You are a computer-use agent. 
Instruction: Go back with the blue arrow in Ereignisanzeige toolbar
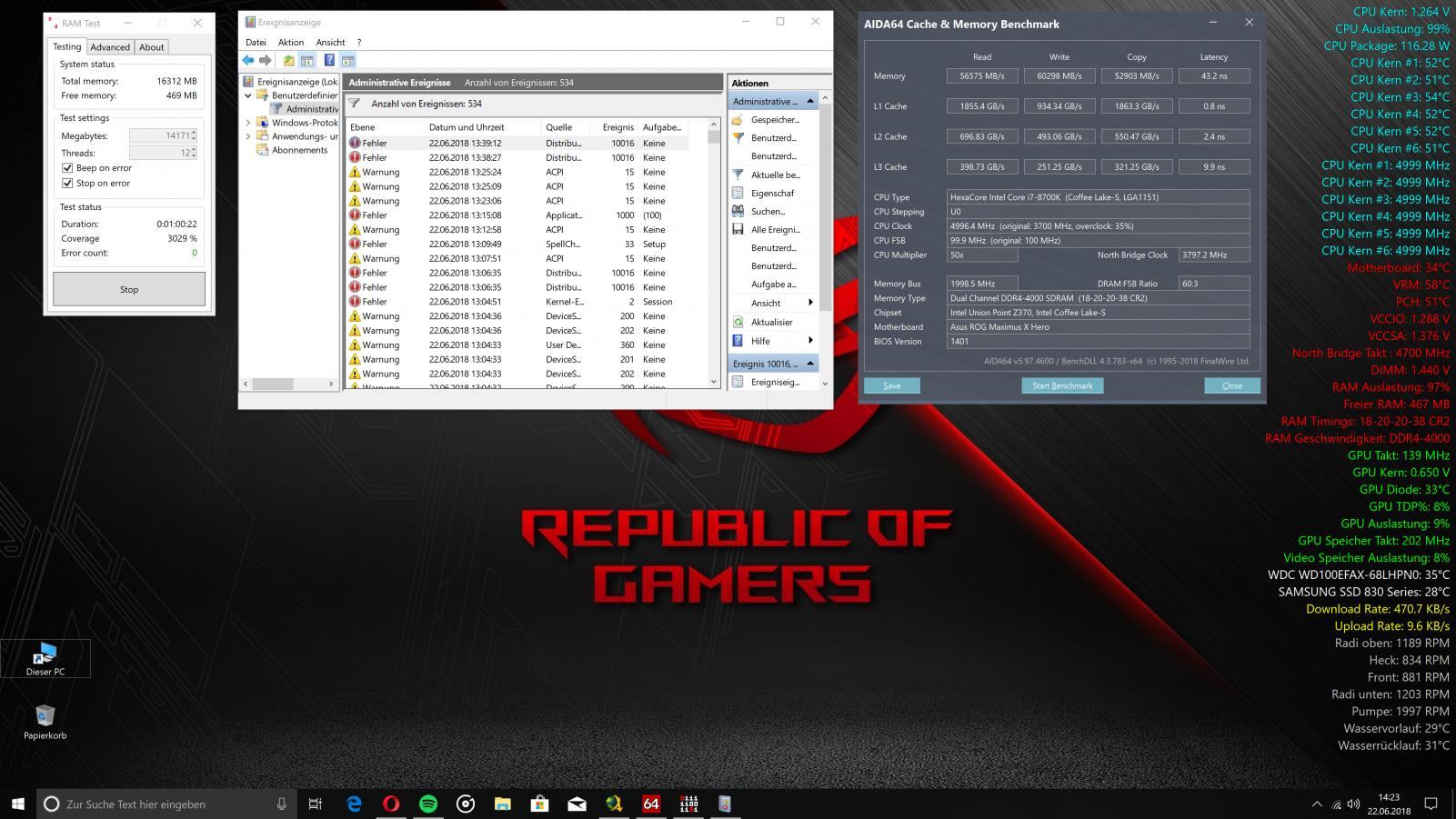pyautogui.click(x=248, y=61)
